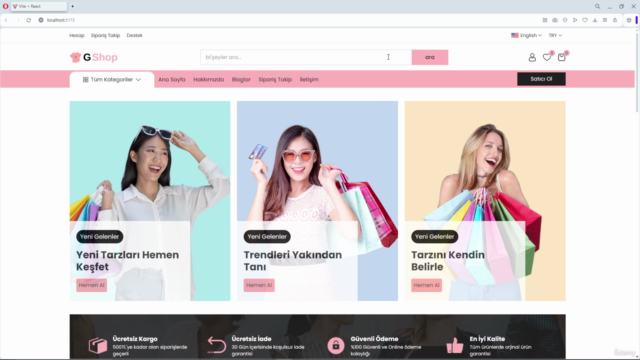Reload the page with the refresh icon
640x360 pixels.
(29, 20)
